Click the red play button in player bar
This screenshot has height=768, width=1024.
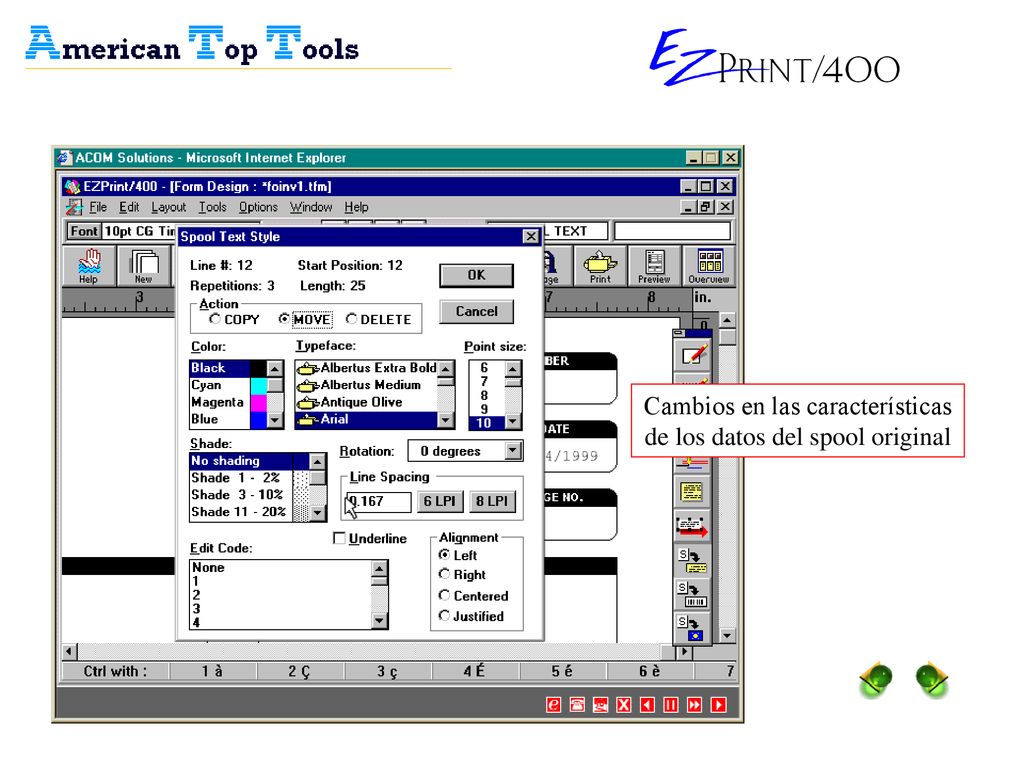[x=718, y=705]
